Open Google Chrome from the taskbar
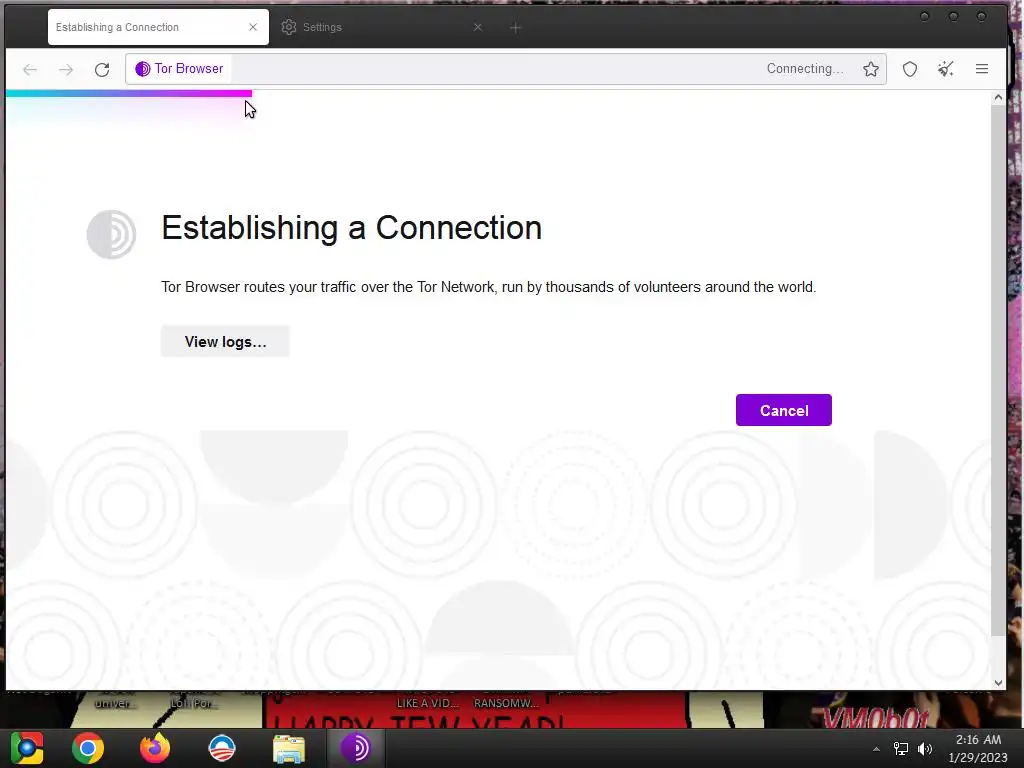1024x768 pixels. 88,748
